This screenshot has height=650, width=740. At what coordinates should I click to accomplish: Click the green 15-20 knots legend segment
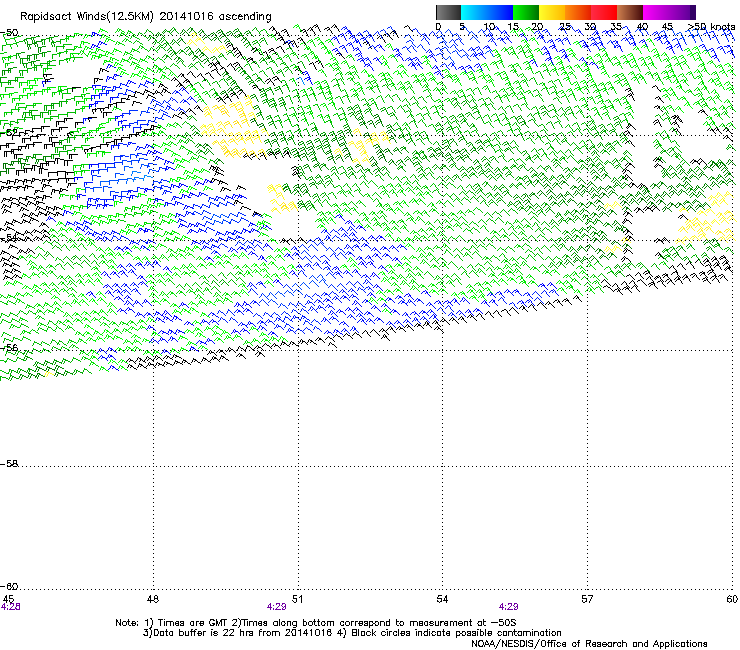pyautogui.click(x=526, y=12)
